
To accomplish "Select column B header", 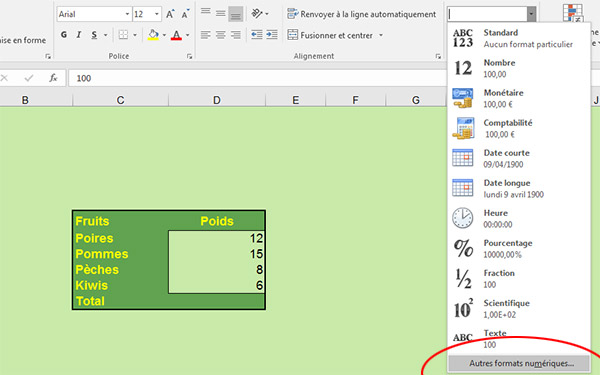I will coord(25,100).
